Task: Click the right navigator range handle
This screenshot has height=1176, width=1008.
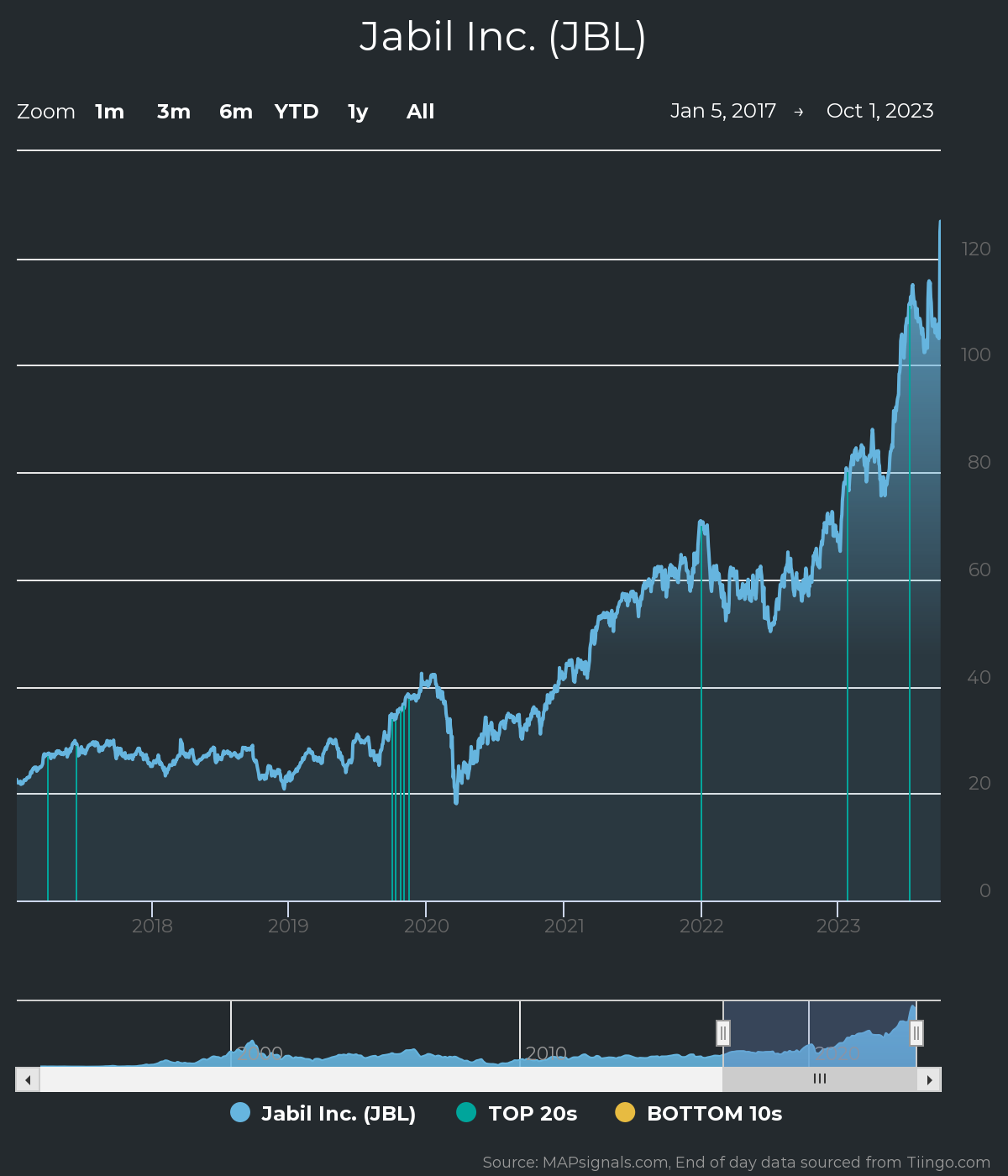Action: pos(916,1032)
